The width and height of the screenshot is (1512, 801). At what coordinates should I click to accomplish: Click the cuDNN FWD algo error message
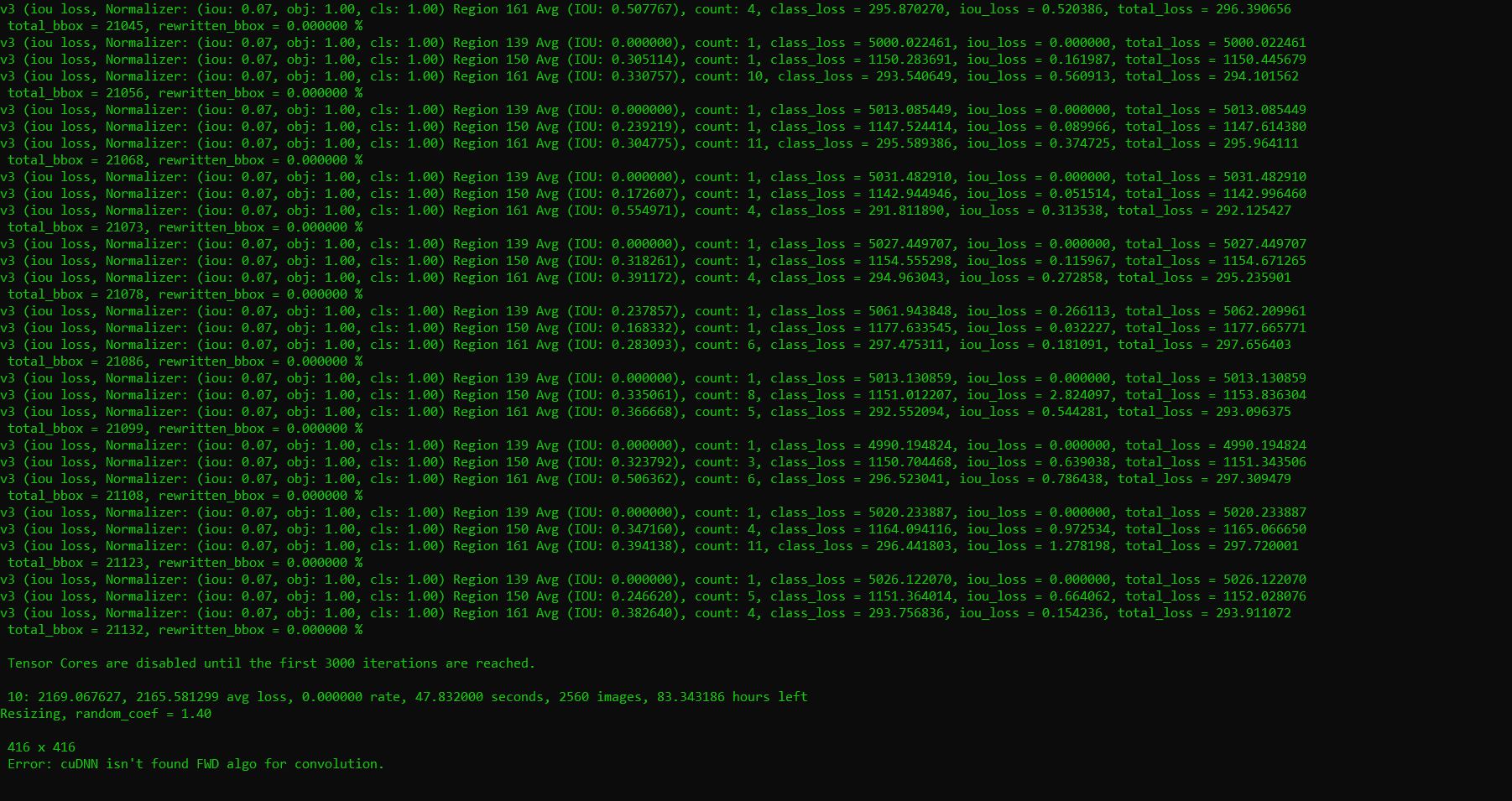(196, 764)
